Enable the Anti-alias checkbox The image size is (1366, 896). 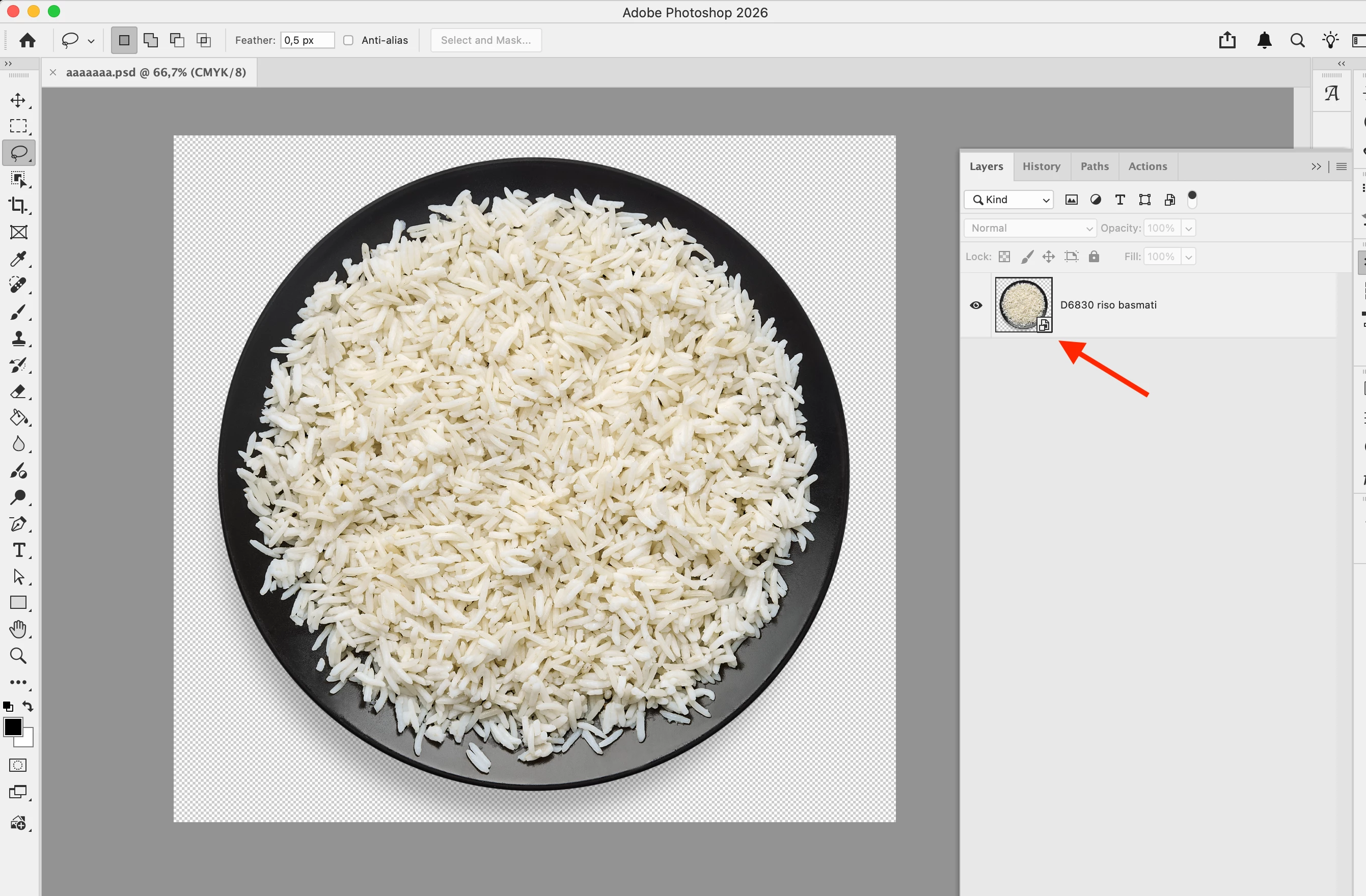pyautogui.click(x=348, y=40)
